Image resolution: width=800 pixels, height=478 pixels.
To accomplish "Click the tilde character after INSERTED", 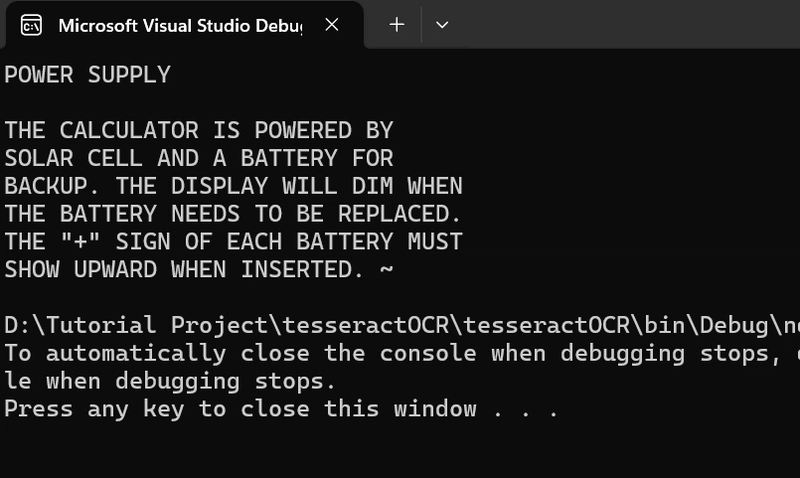I will (387, 269).
